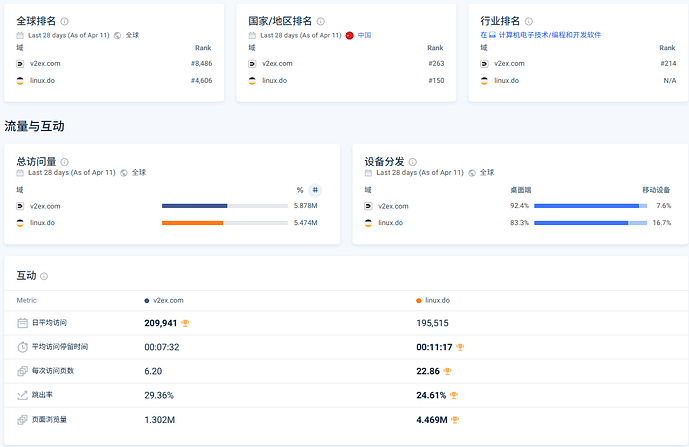Click pages icon for 页面浏览量
Screen dimensions: 689x447
[22, 420]
